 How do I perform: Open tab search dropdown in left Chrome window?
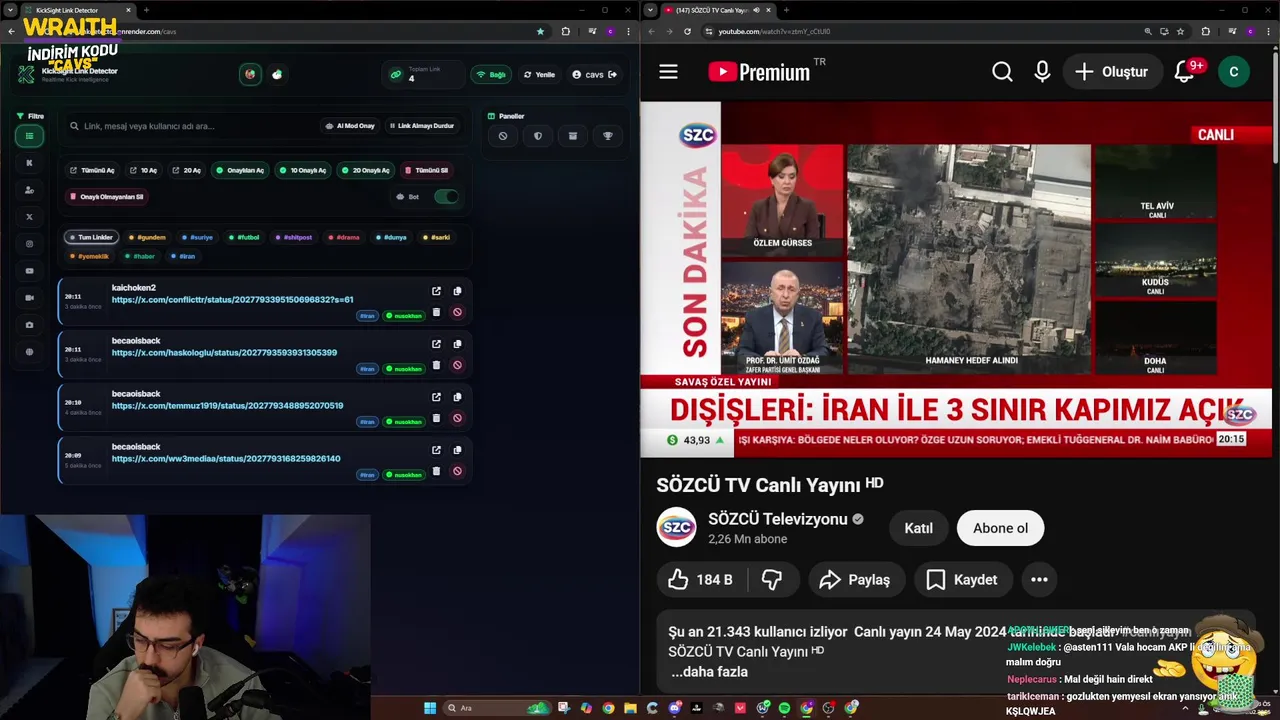click(11, 10)
